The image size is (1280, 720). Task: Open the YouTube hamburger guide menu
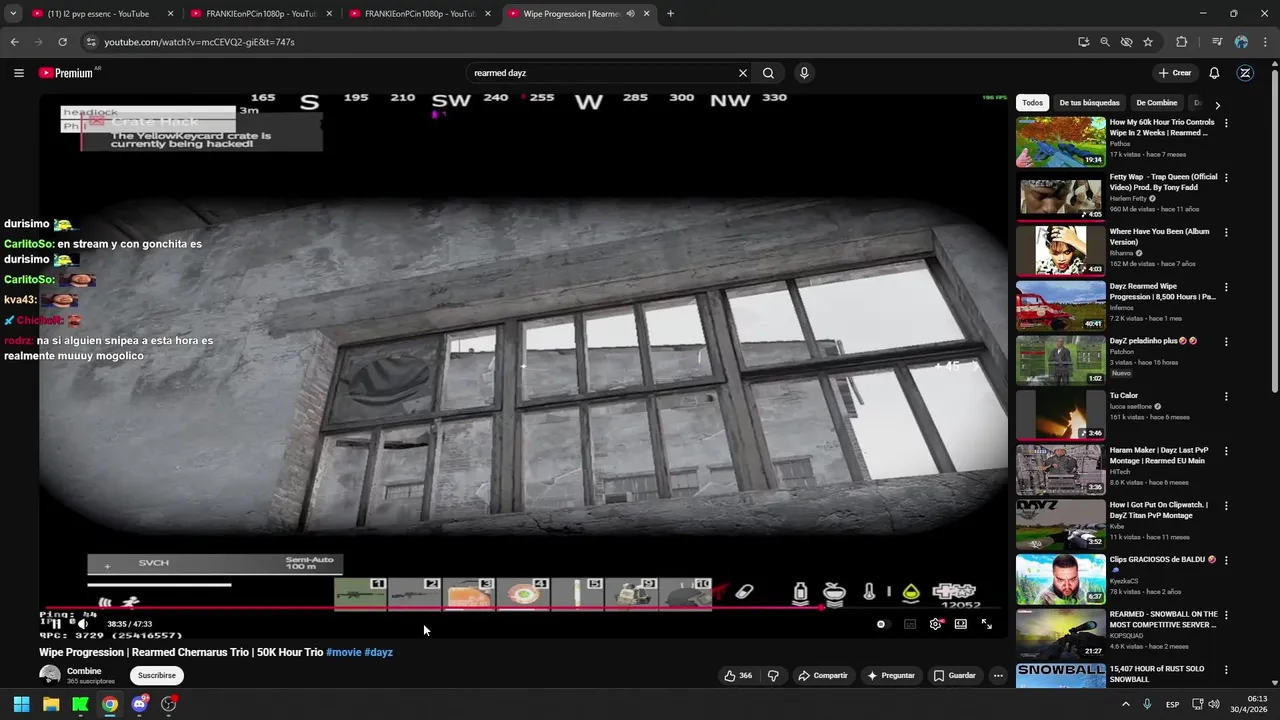click(x=18, y=73)
